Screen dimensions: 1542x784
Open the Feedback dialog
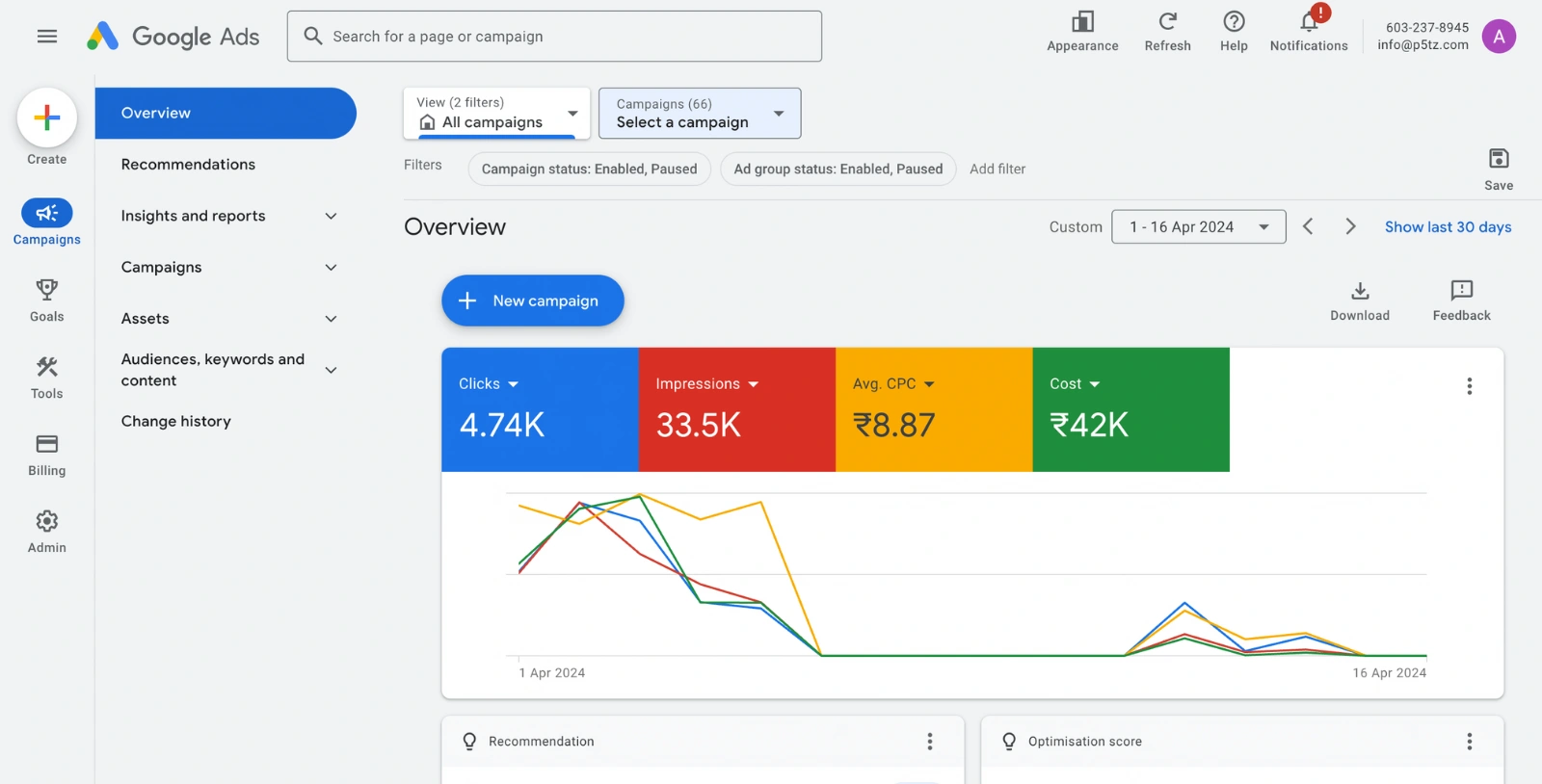[1461, 301]
